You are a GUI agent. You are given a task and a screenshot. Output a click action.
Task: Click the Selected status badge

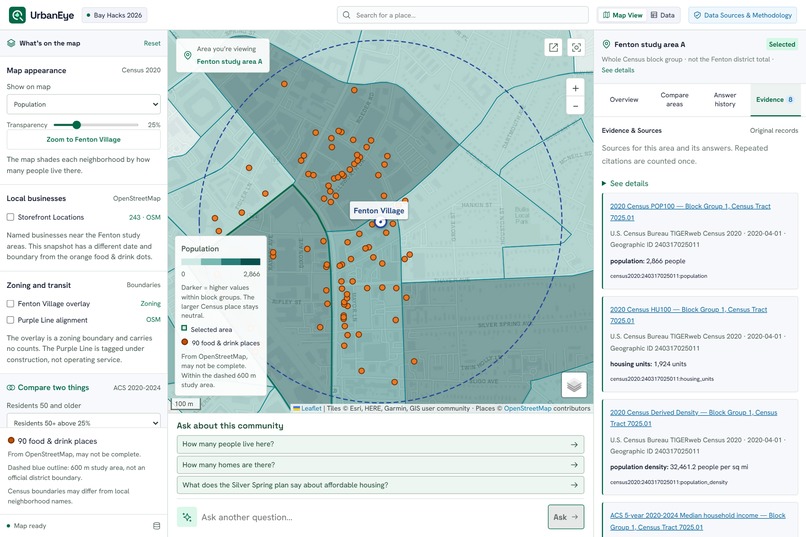coord(782,44)
